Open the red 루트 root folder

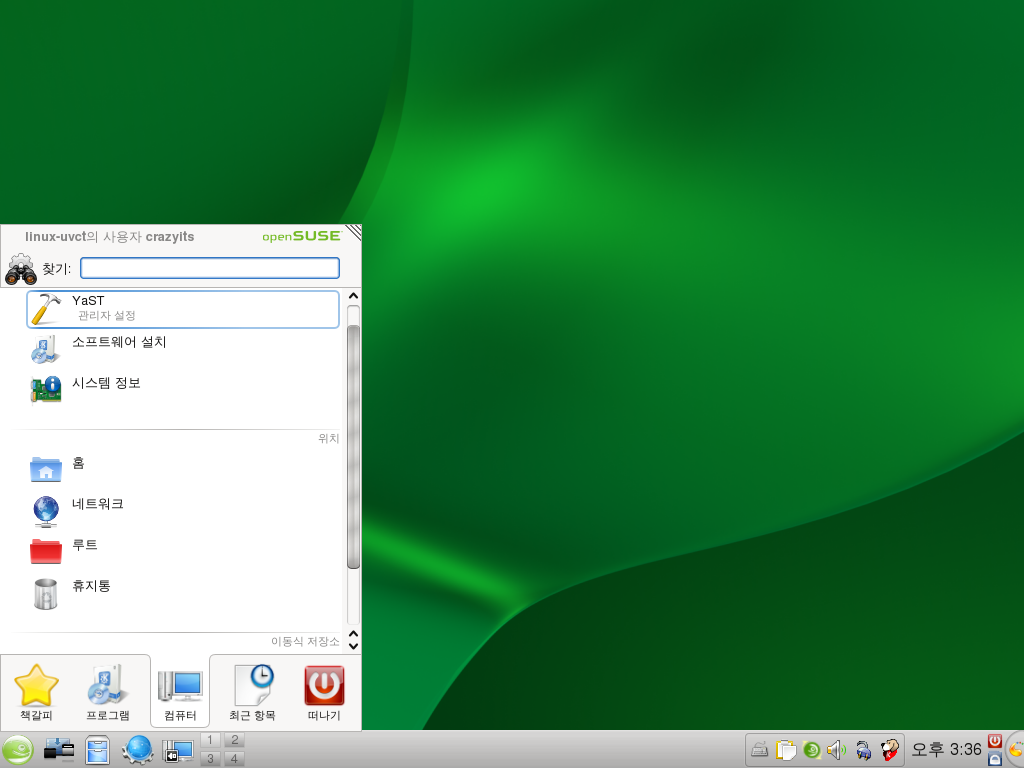point(183,551)
